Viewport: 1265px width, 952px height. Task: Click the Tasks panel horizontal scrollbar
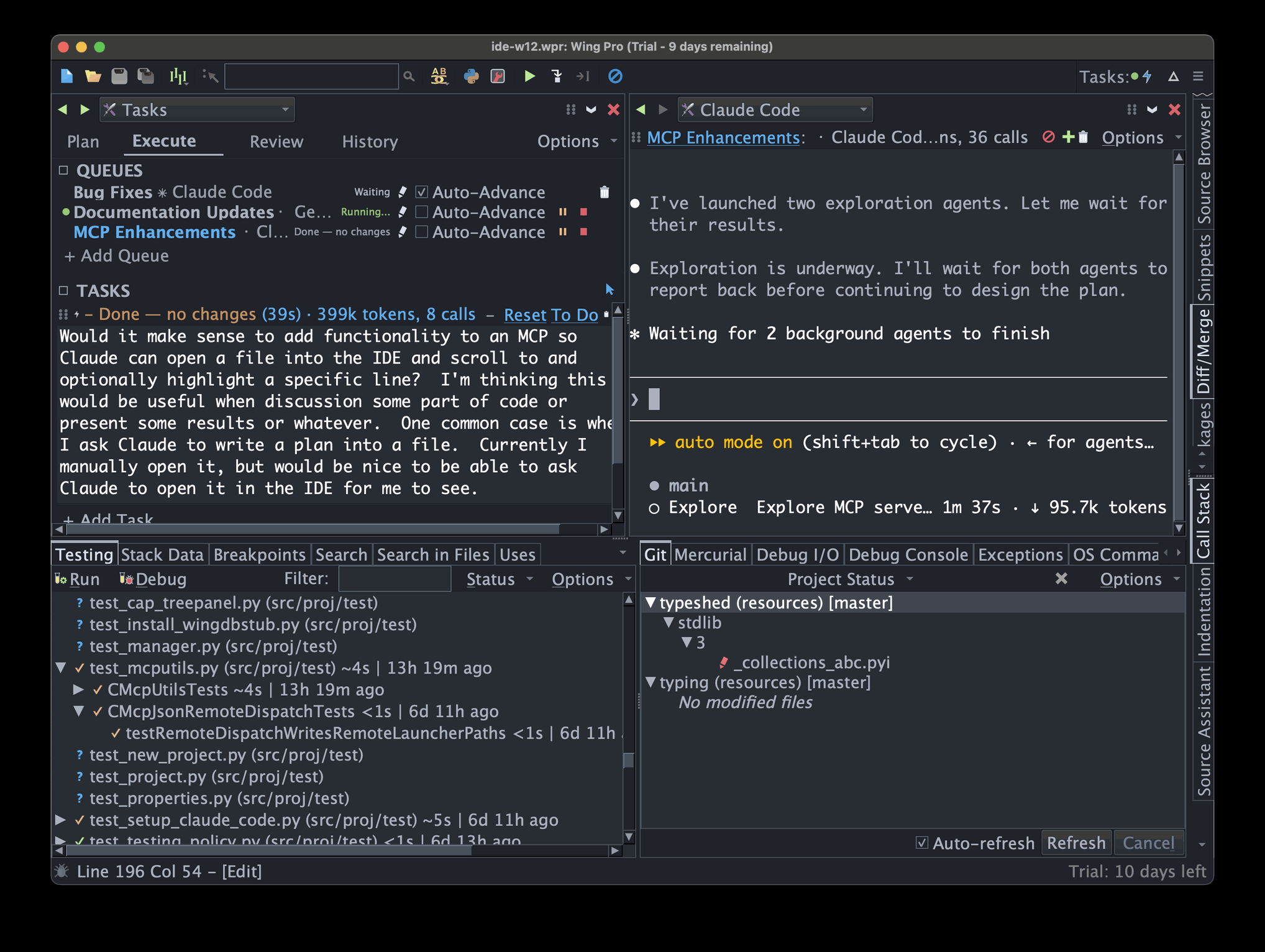pyautogui.click(x=313, y=529)
